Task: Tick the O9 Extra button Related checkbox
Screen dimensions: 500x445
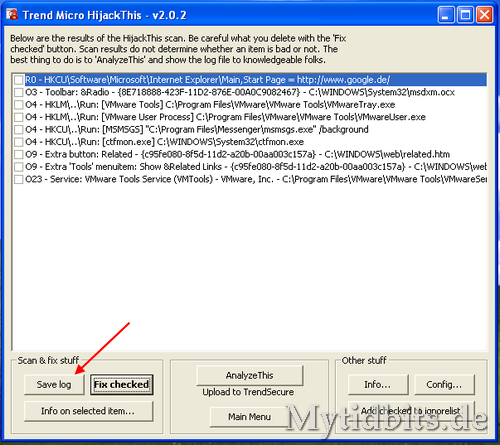Action: pos(19,155)
